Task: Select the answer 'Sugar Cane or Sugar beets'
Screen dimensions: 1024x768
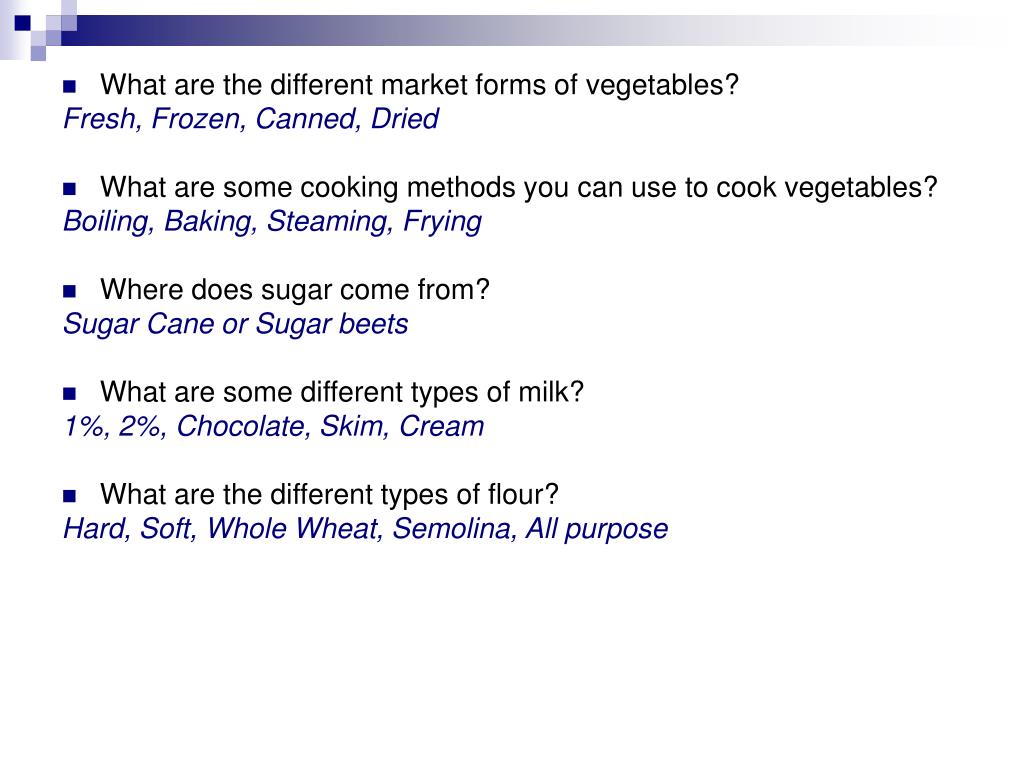Action: tap(236, 324)
